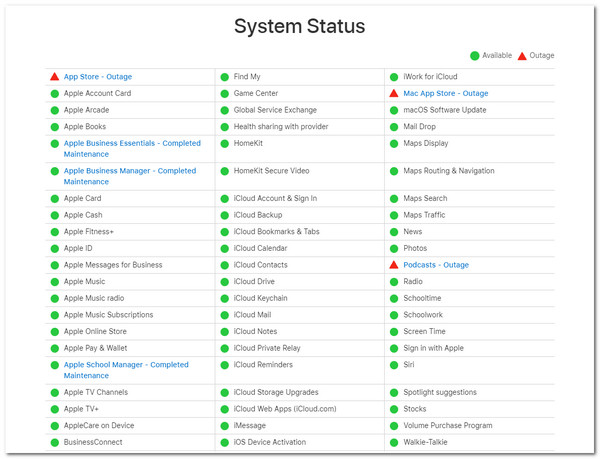Select the Apple Fitness+ row text
The width and height of the screenshot is (600, 459).
pyautogui.click(x=88, y=232)
